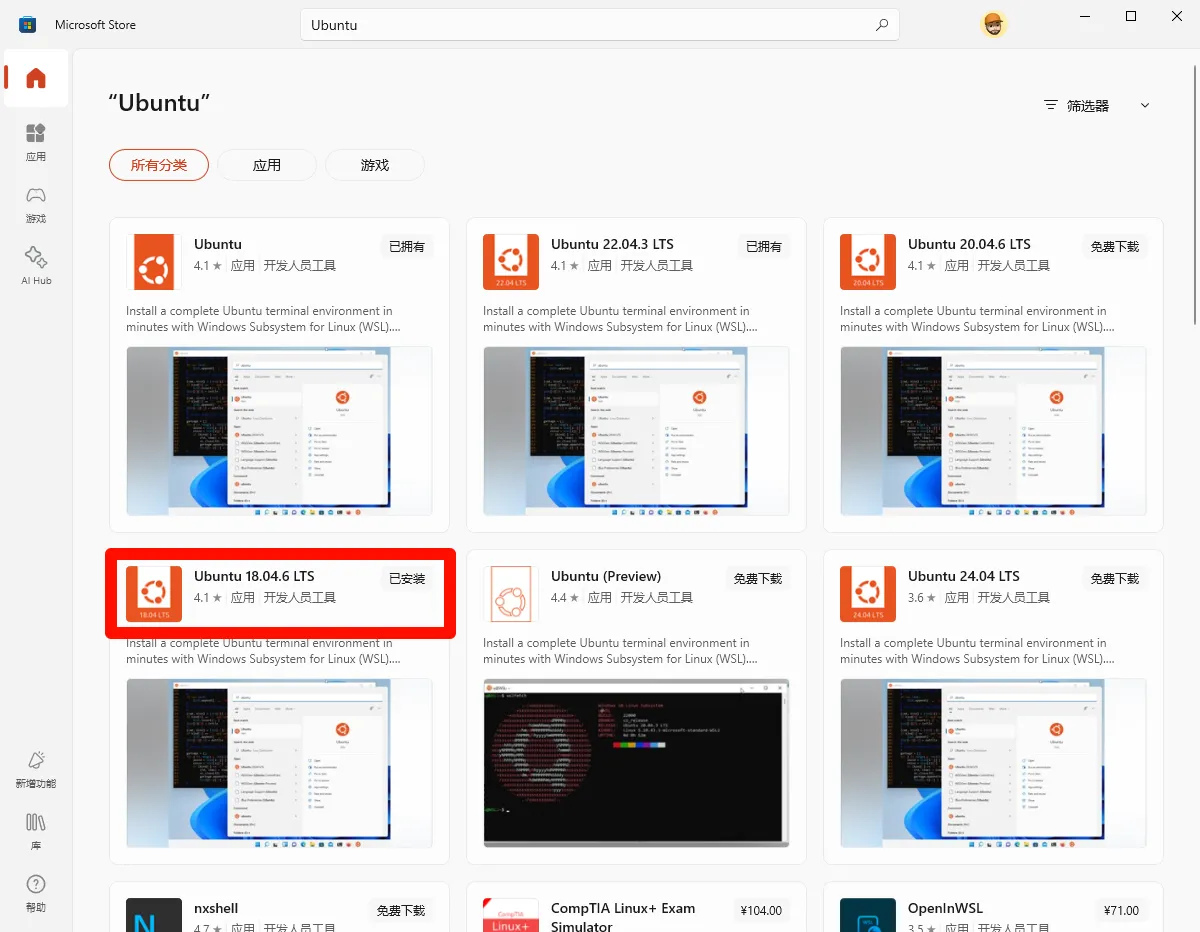Click the Ubuntu 18.04.6 LTS title

click(254, 576)
